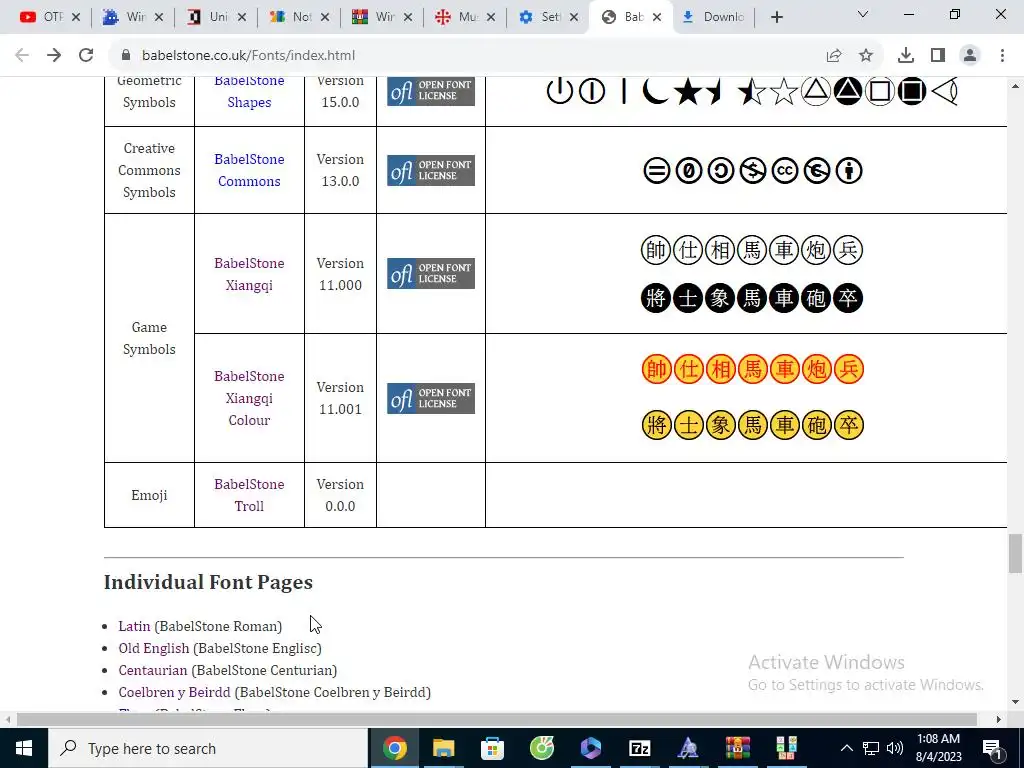Select the 'Game Symbols' cell text
The height and width of the screenshot is (768, 1024).
[x=149, y=338]
